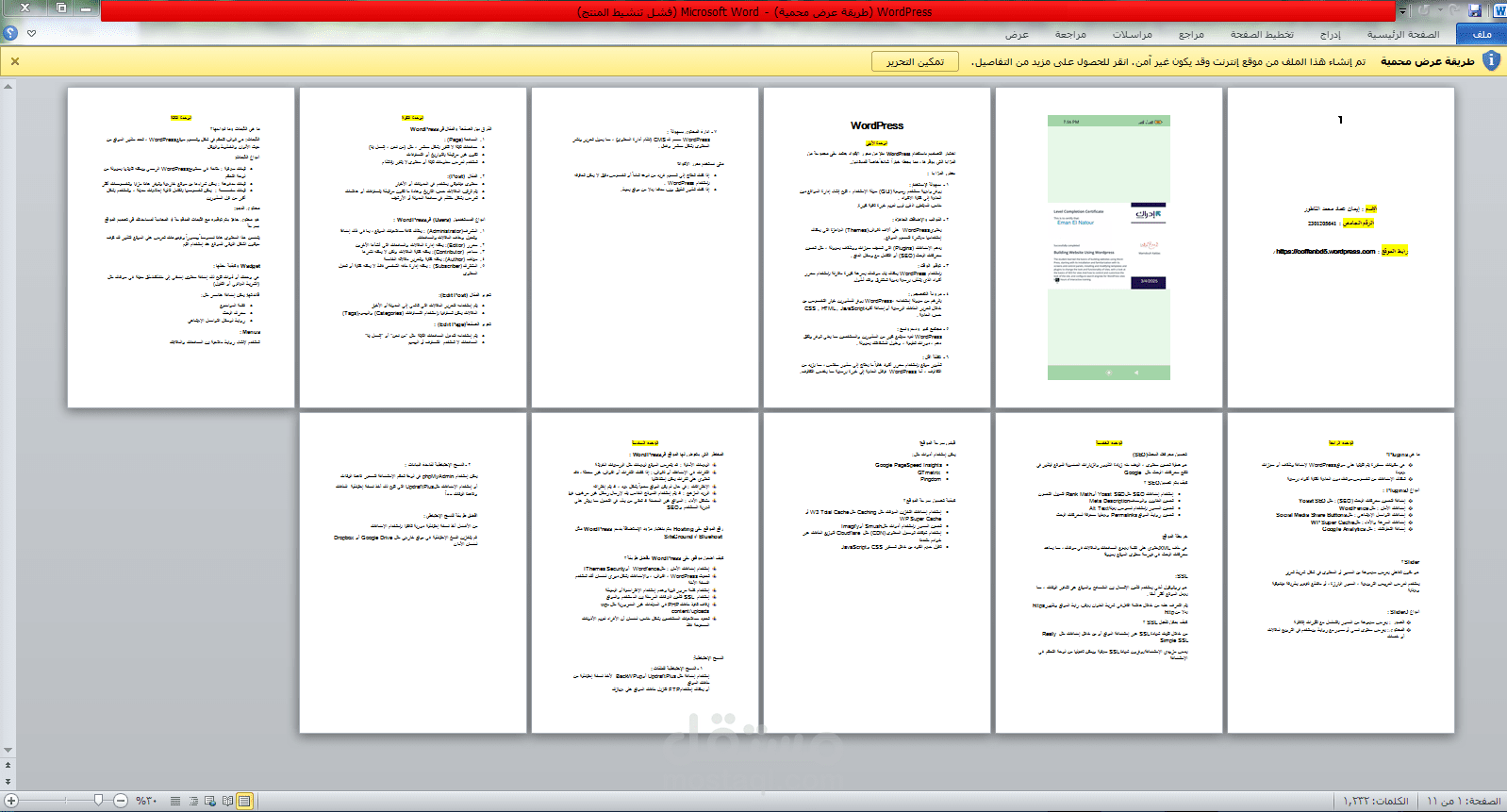Click the page with the large WordPress heading
The width and height of the screenshot is (1507, 812).
pos(877,248)
